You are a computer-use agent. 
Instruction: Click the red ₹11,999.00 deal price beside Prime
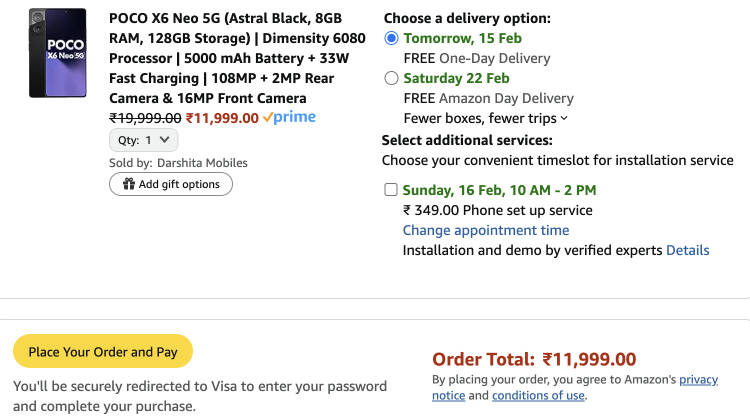click(222, 118)
